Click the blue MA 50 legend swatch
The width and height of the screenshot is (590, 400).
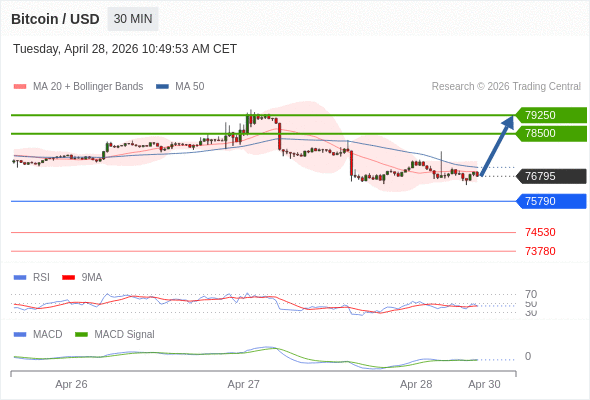click(x=162, y=87)
